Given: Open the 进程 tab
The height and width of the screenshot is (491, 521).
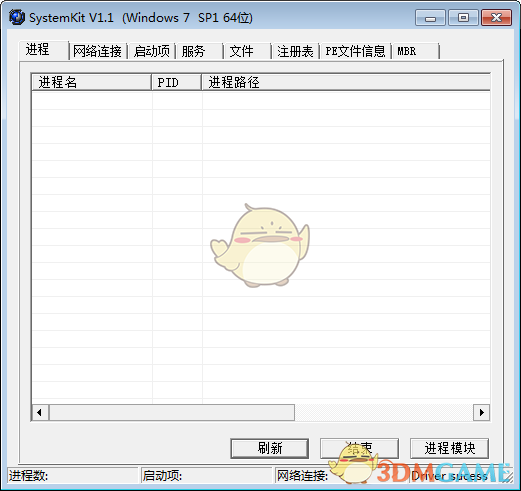Looking at the screenshot, I should coord(44,50).
